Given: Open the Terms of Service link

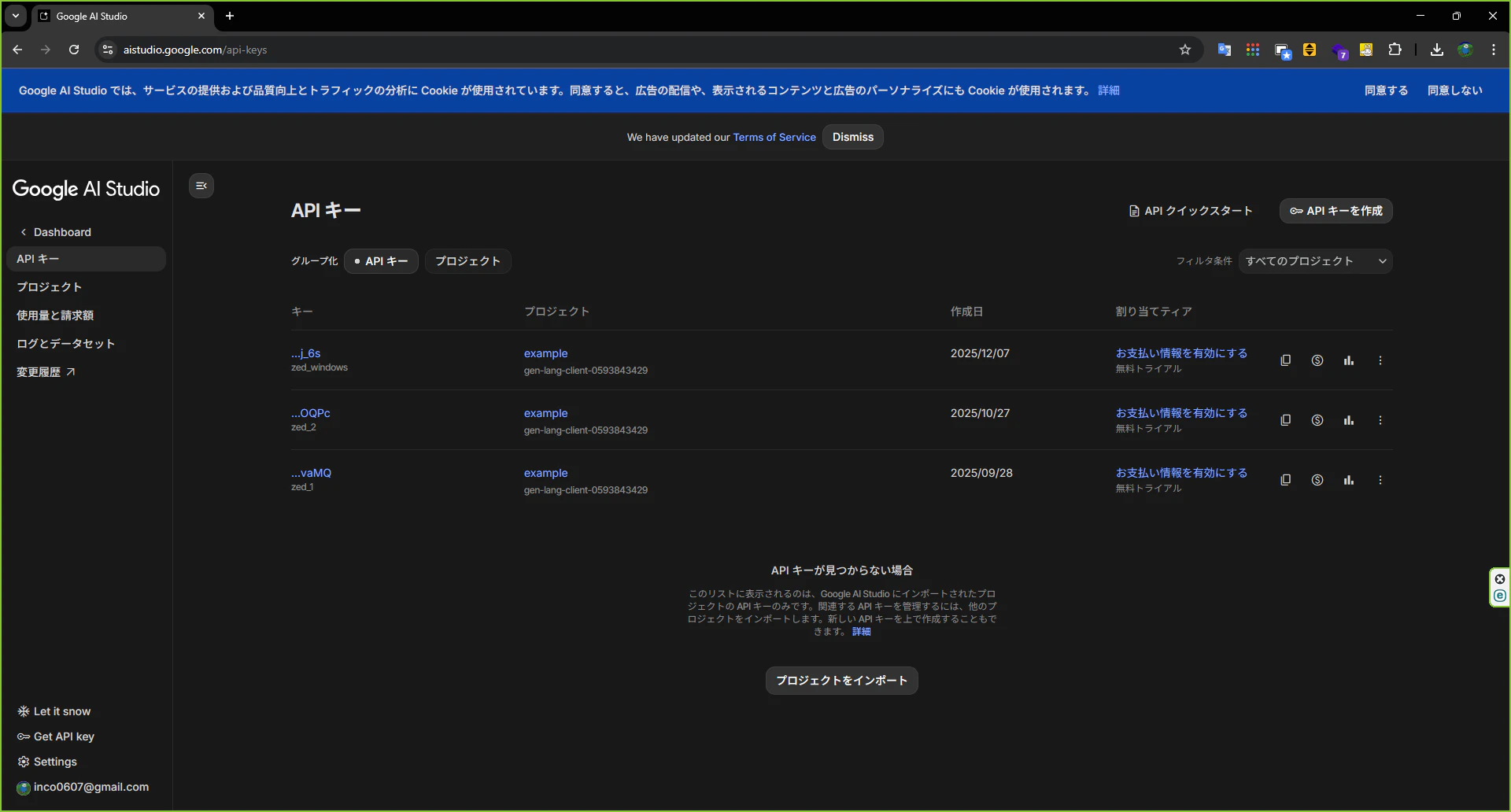Looking at the screenshot, I should [774, 137].
